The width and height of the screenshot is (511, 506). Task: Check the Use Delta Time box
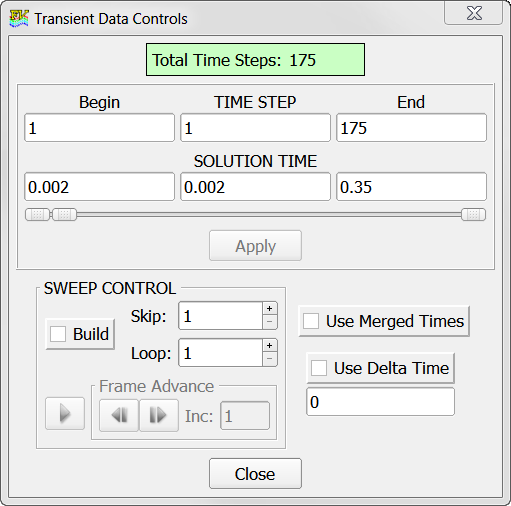coord(319,368)
